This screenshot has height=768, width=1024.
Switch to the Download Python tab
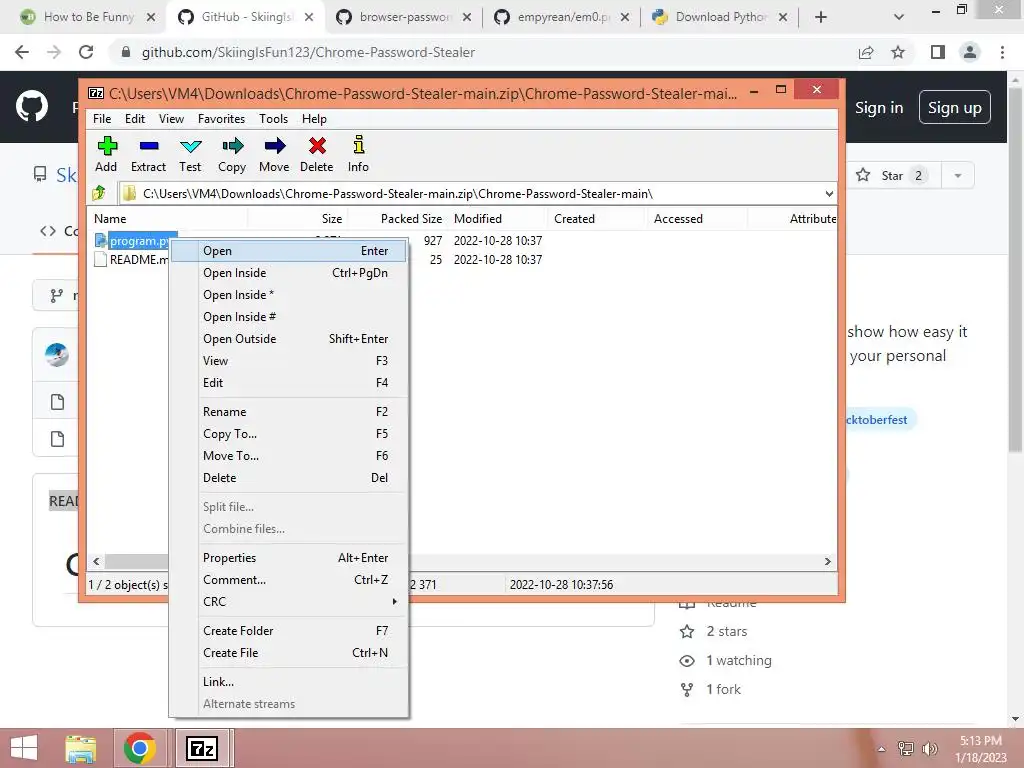click(x=720, y=17)
